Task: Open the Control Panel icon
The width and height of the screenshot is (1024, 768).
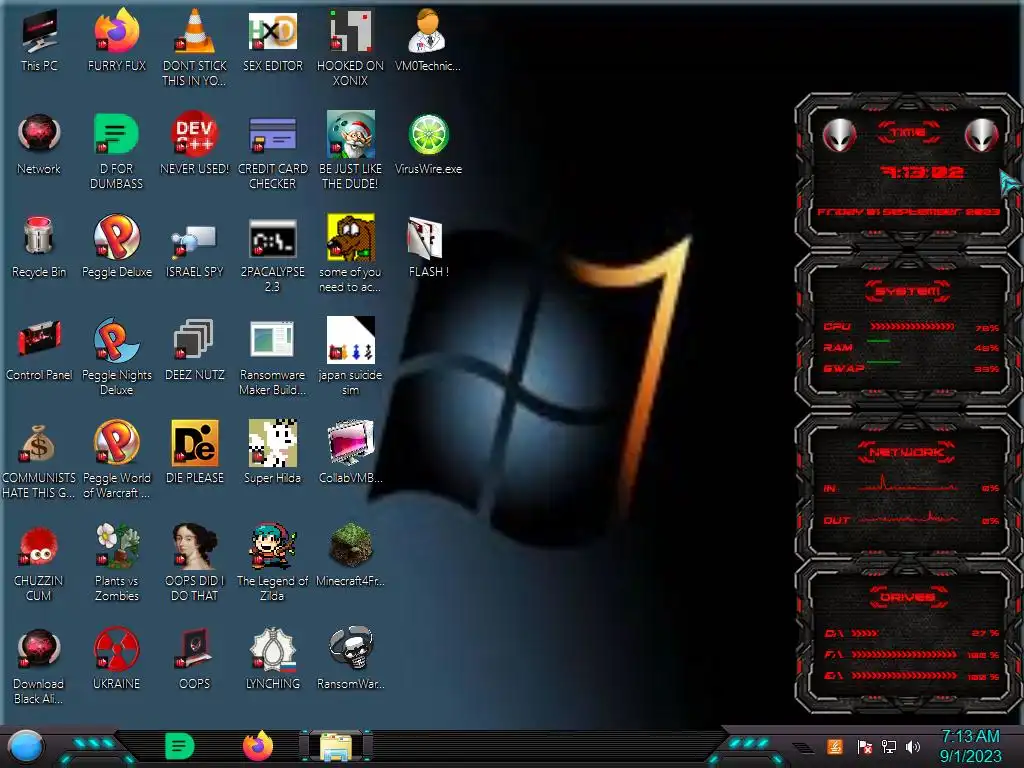Action: (x=39, y=350)
